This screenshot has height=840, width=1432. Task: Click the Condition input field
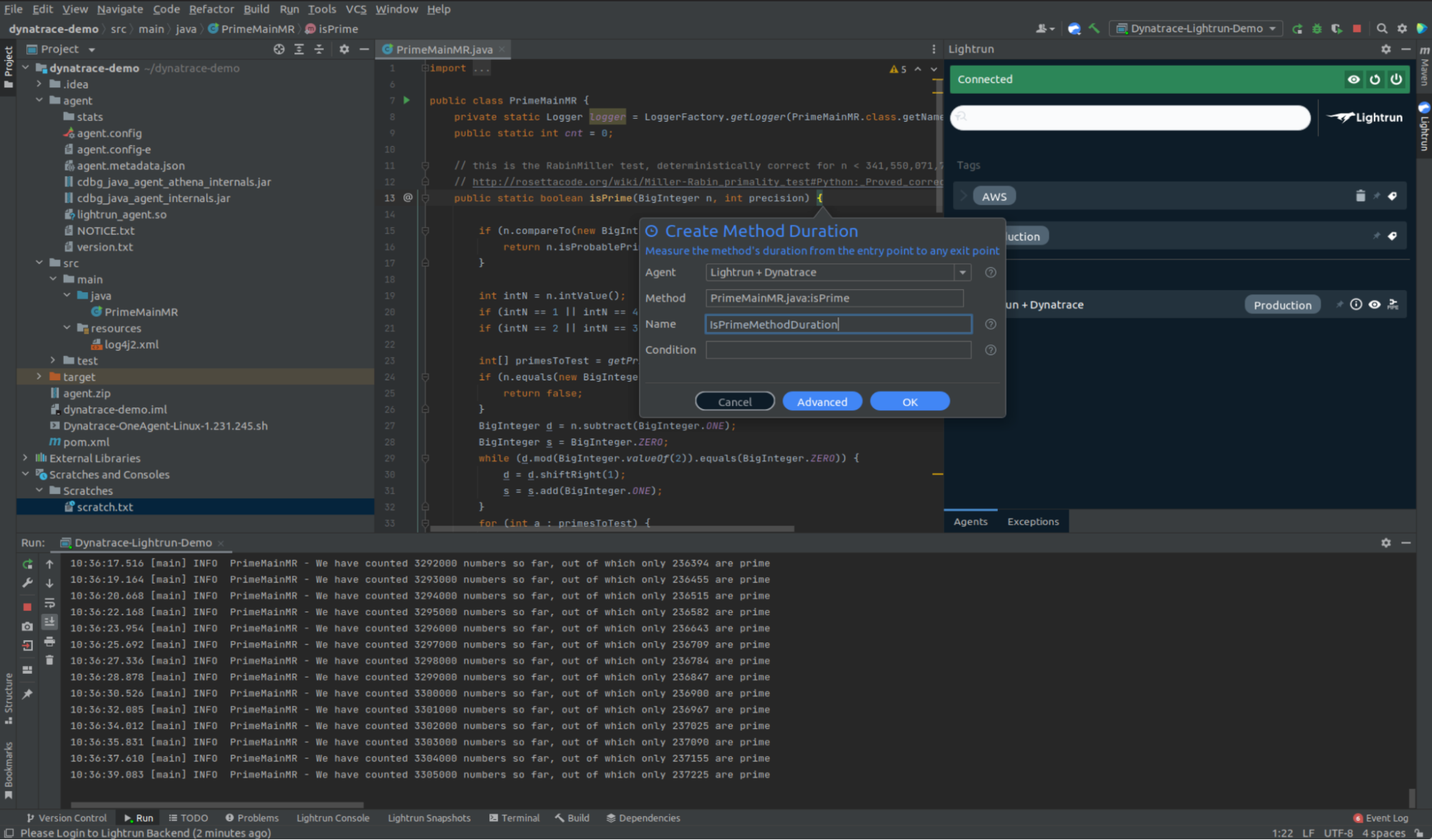click(x=837, y=350)
